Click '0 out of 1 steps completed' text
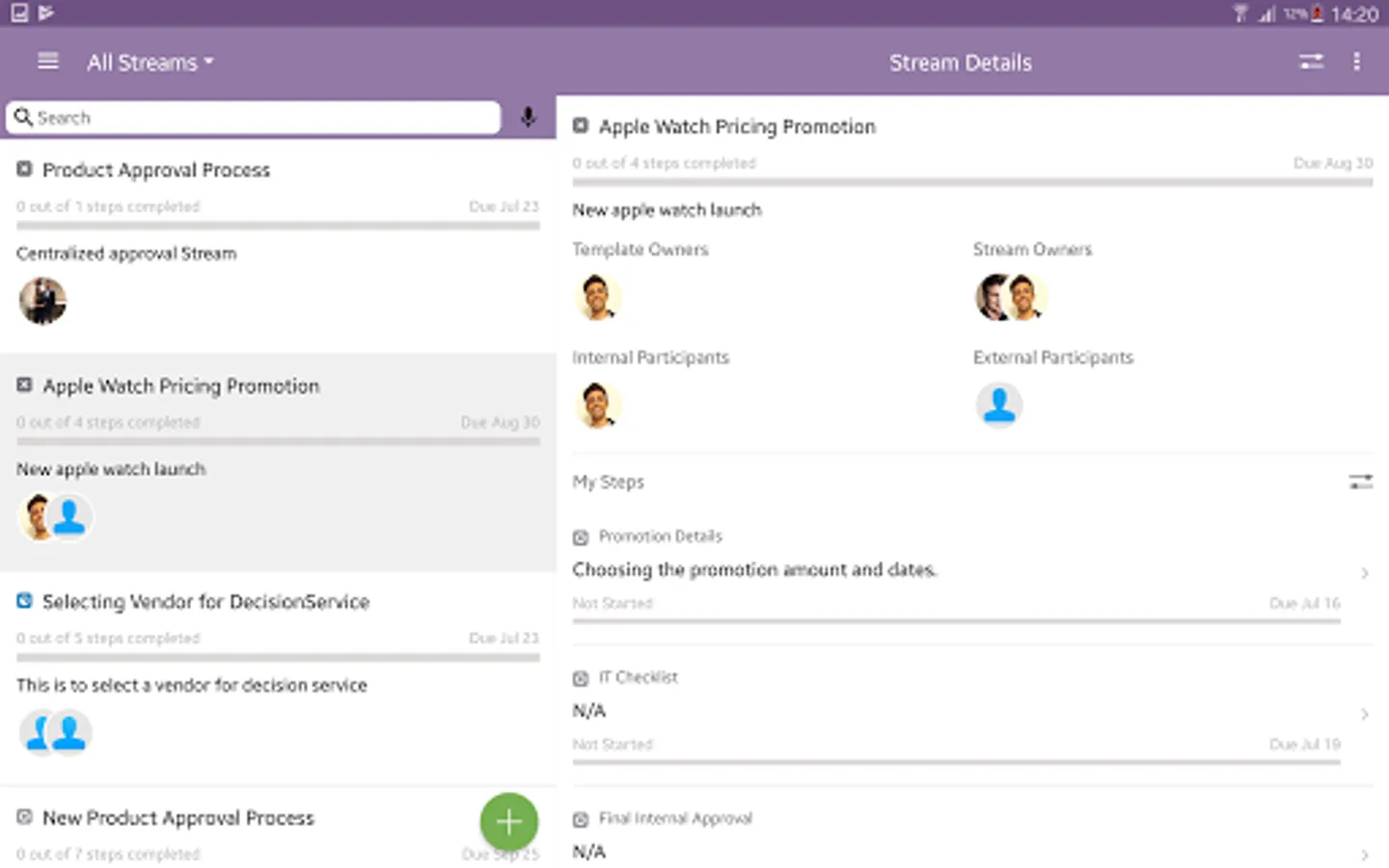The image size is (1389, 868). (x=108, y=206)
